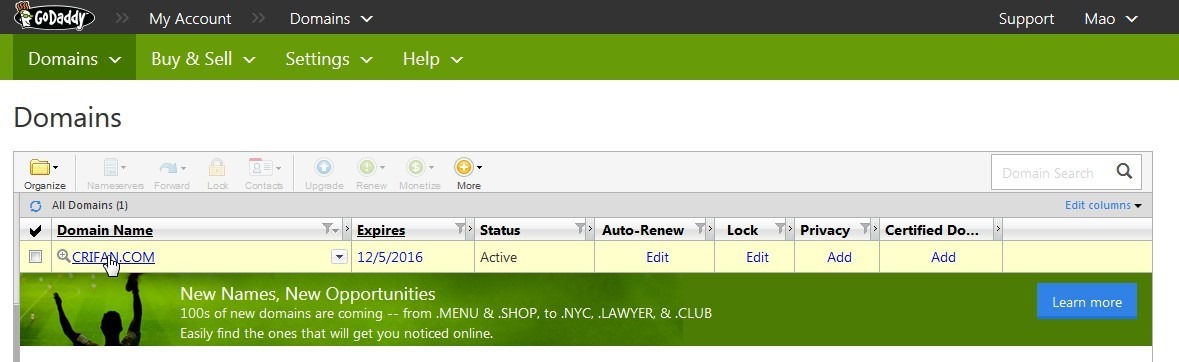Refresh the All Domains list
1179x362 pixels.
[x=35, y=205]
